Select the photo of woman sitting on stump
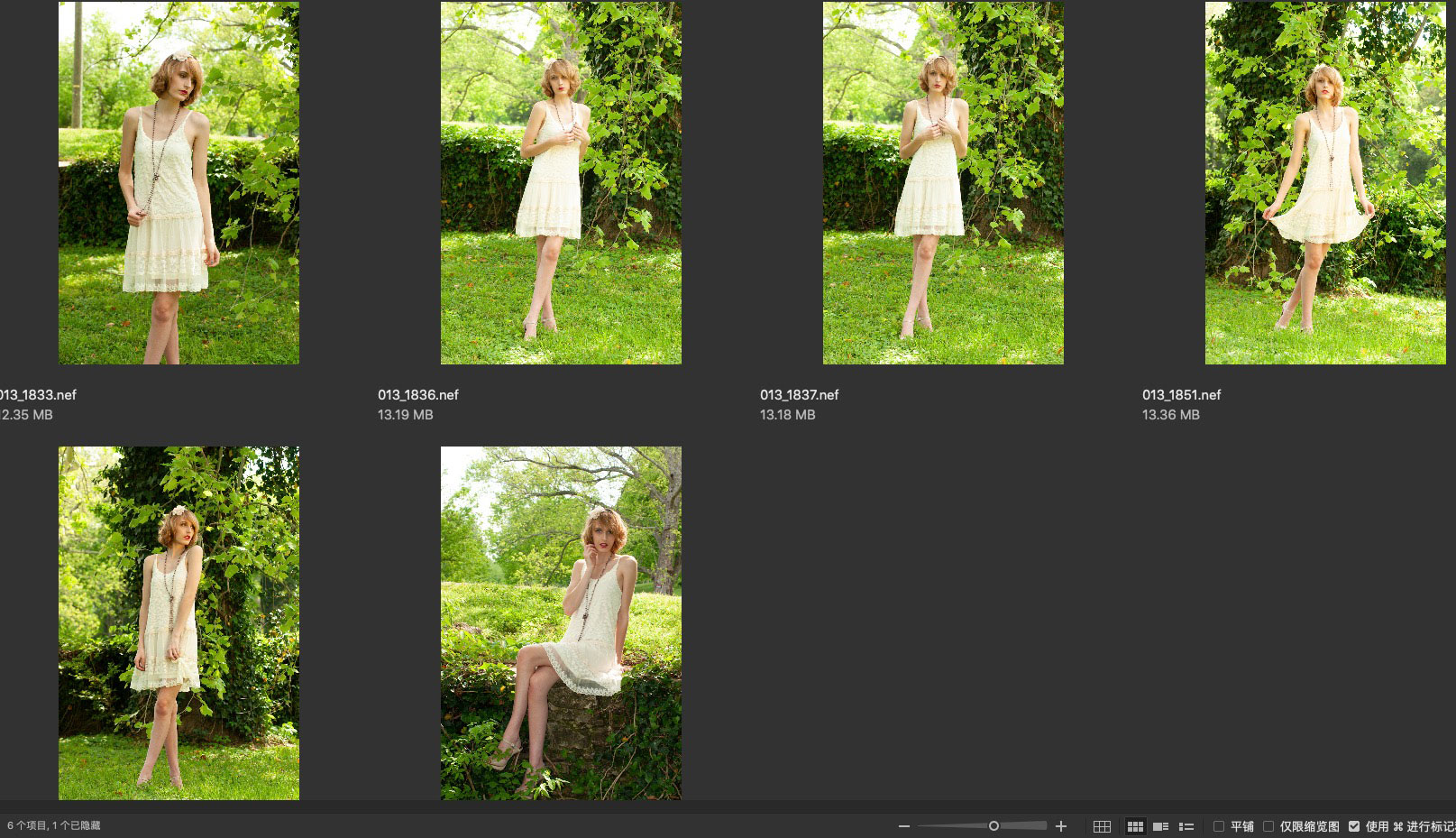Screen dimensions: 1456x838 (561, 622)
